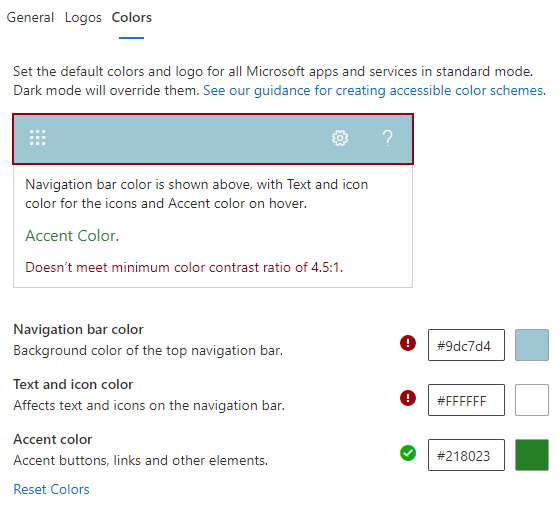Click the 'Navigation bar color' heading

[78, 329]
